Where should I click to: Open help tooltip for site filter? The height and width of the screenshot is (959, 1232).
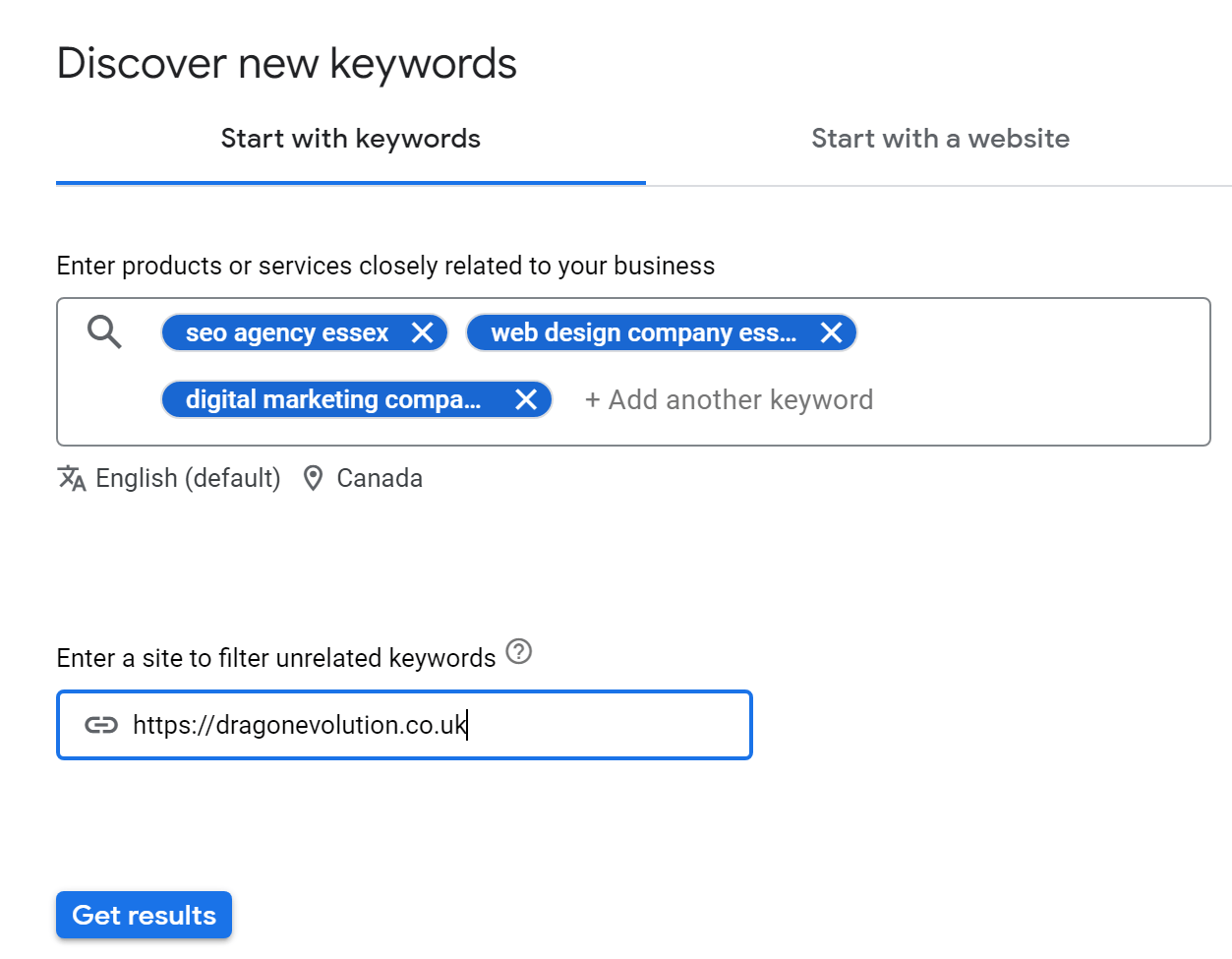pyautogui.click(x=518, y=651)
